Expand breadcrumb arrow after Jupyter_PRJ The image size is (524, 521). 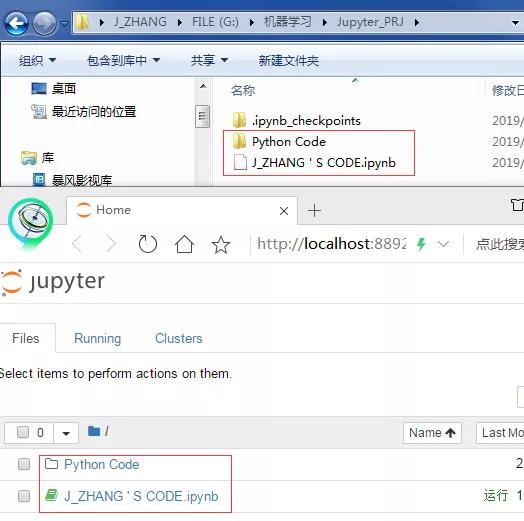[x=416, y=22]
